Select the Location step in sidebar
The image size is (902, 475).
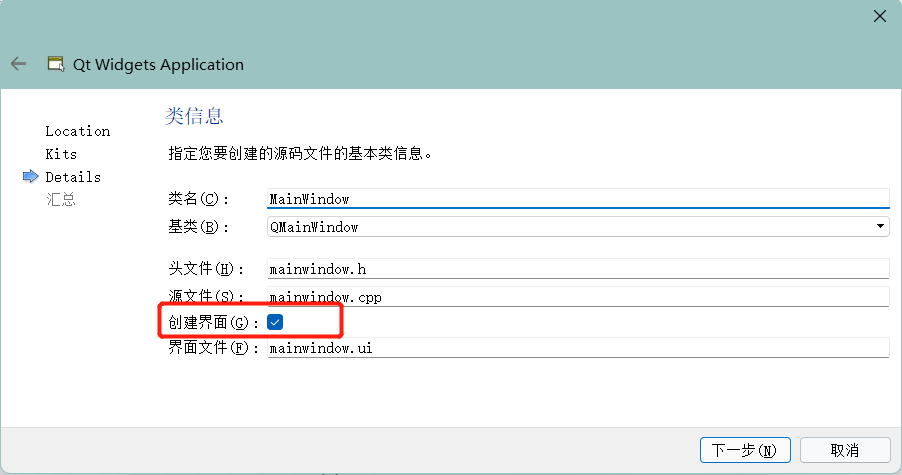click(x=78, y=131)
